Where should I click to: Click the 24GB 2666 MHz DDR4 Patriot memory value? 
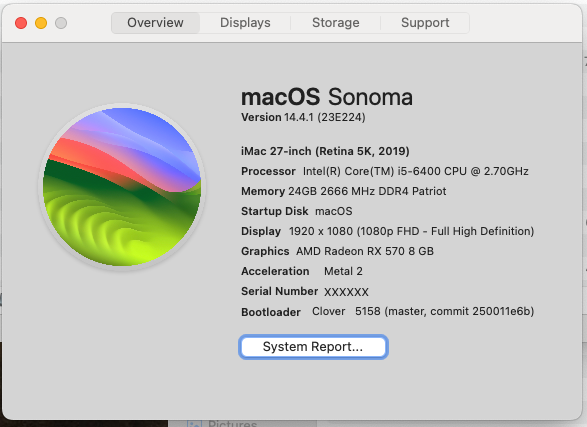pyautogui.click(x=367, y=191)
